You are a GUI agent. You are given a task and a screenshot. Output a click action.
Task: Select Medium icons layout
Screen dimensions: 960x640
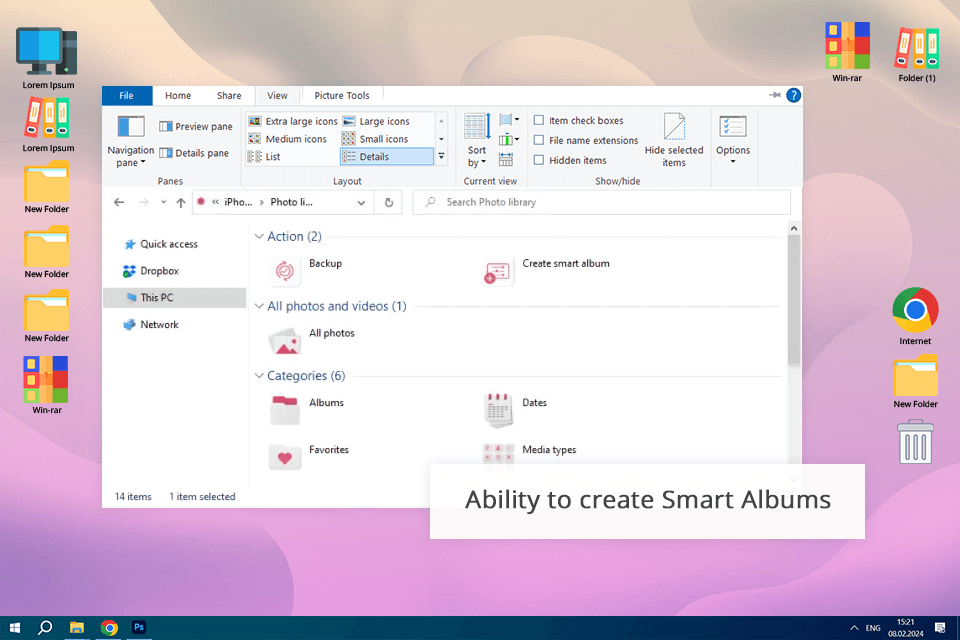pos(287,139)
